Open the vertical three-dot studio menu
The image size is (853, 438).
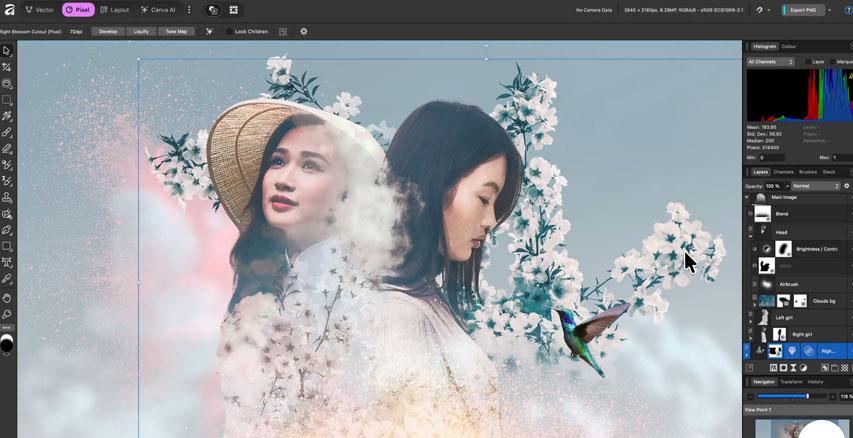click(x=189, y=10)
